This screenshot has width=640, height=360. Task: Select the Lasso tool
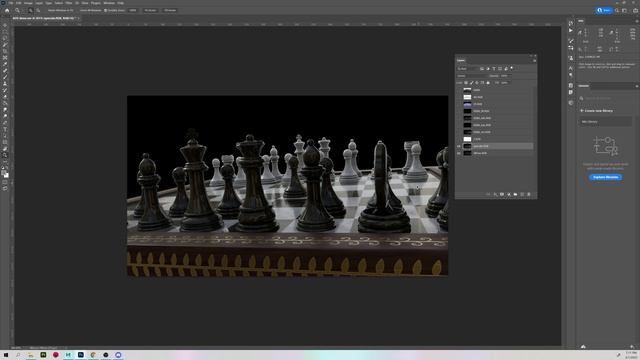pyautogui.click(x=5, y=38)
